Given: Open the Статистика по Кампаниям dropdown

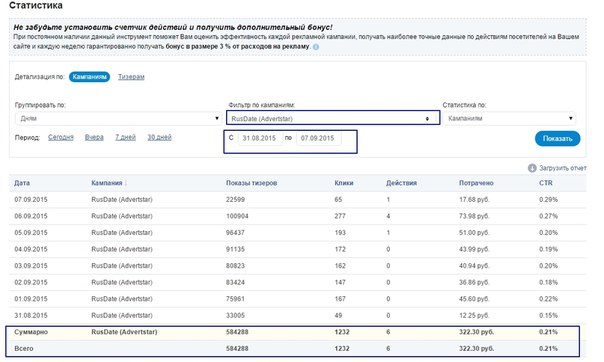Looking at the screenshot, I should [509, 118].
